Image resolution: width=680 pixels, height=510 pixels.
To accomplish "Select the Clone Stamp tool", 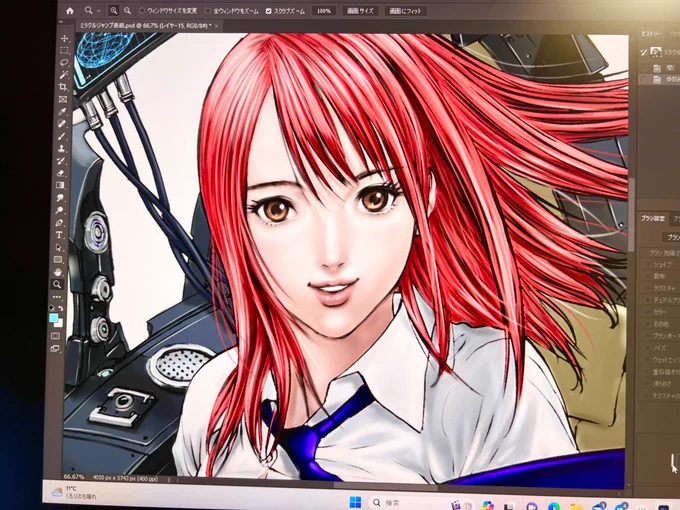I will [62, 148].
